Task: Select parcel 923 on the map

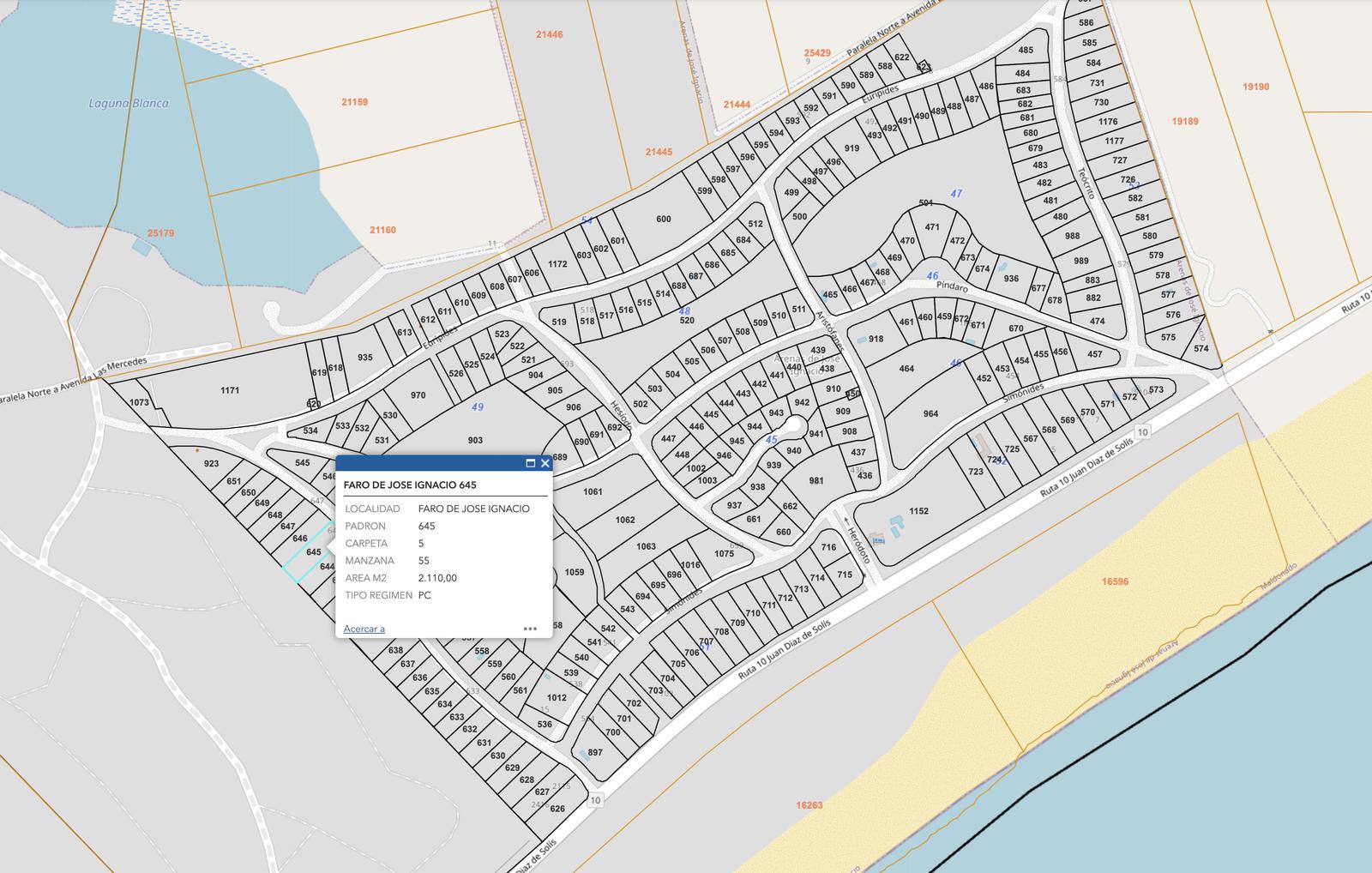Action: pyautogui.click(x=211, y=463)
